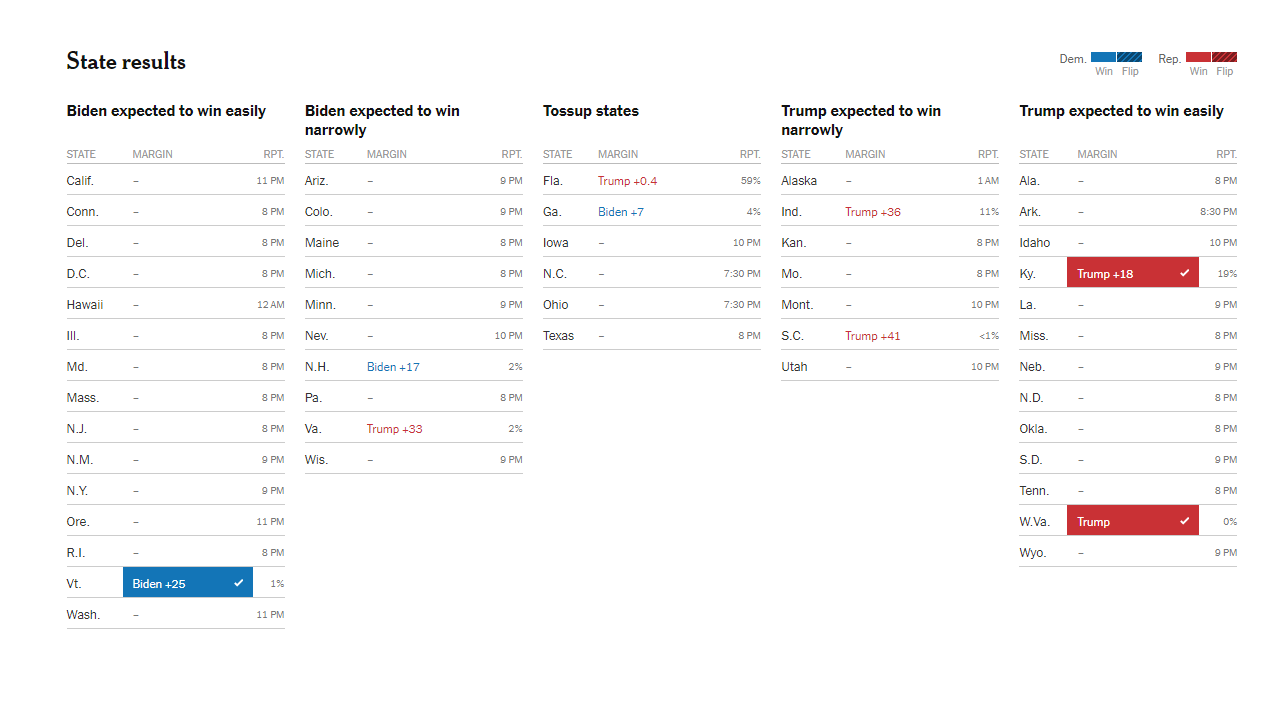Click the Trump +41 South Carolina margin
The height and width of the screenshot is (707, 1285).
(872, 336)
